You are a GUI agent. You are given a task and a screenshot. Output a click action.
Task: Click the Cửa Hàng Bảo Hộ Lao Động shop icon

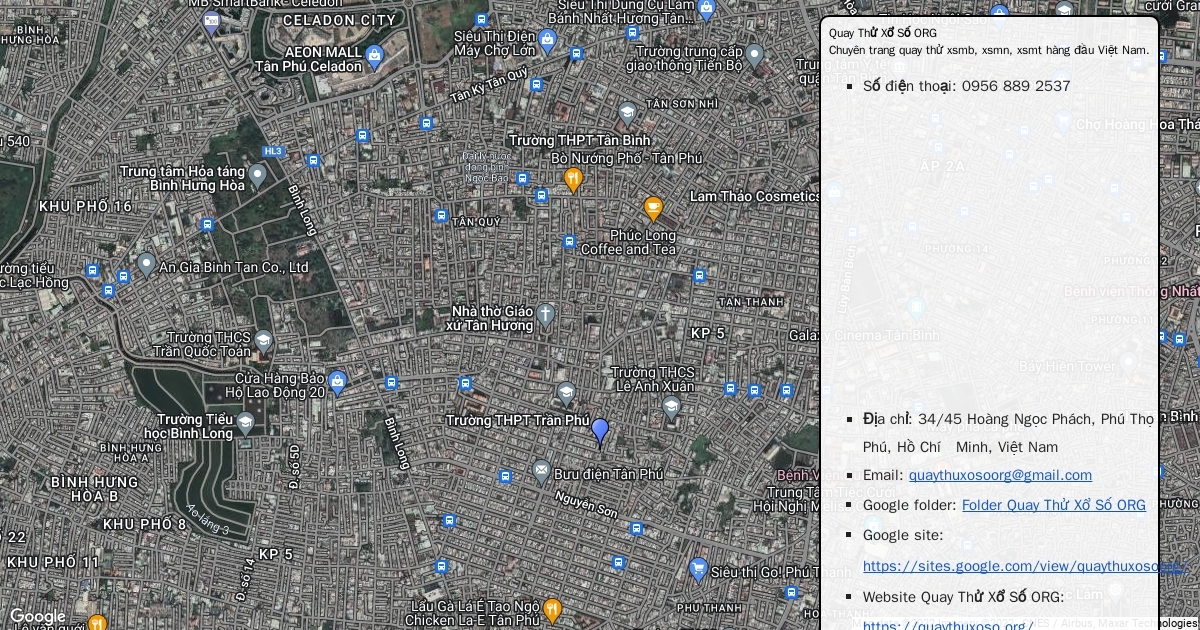coord(337,382)
